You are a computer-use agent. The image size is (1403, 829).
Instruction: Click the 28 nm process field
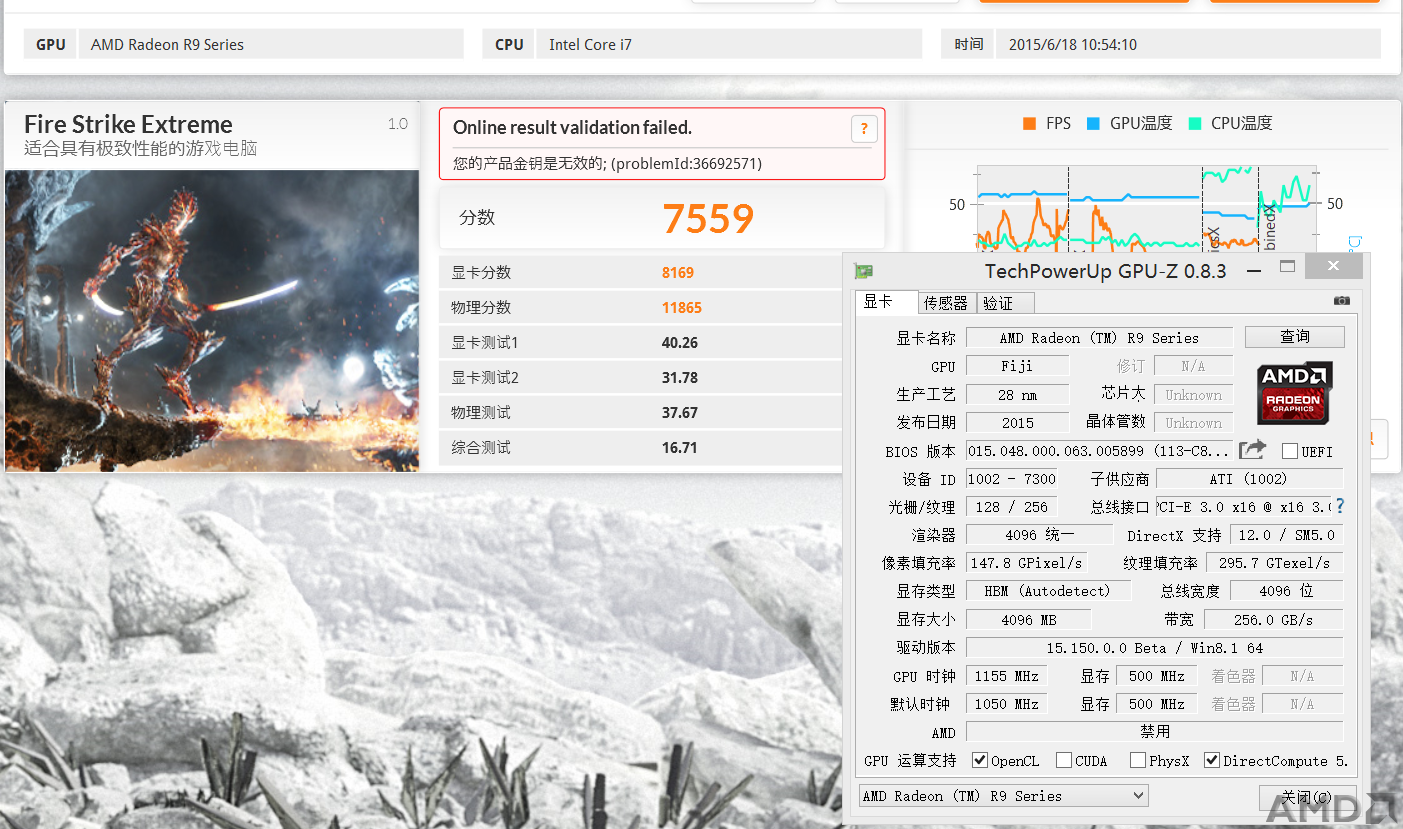(1017, 394)
